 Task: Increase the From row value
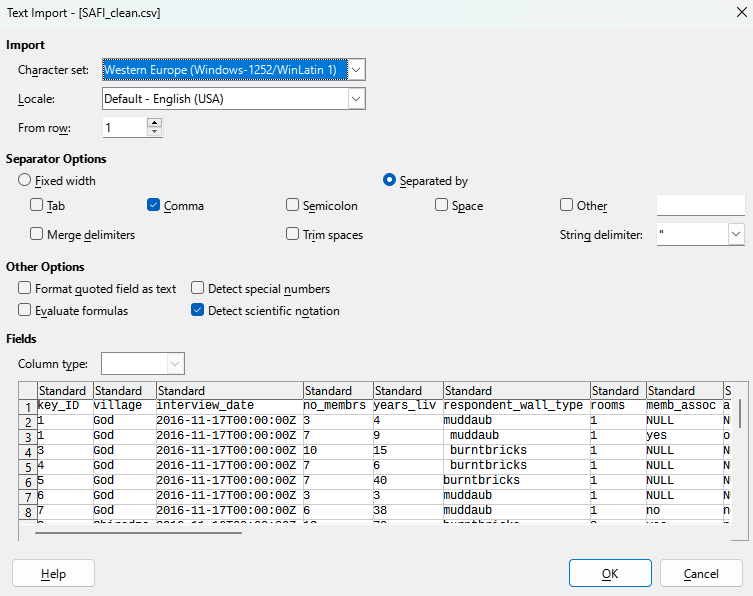pos(154,122)
